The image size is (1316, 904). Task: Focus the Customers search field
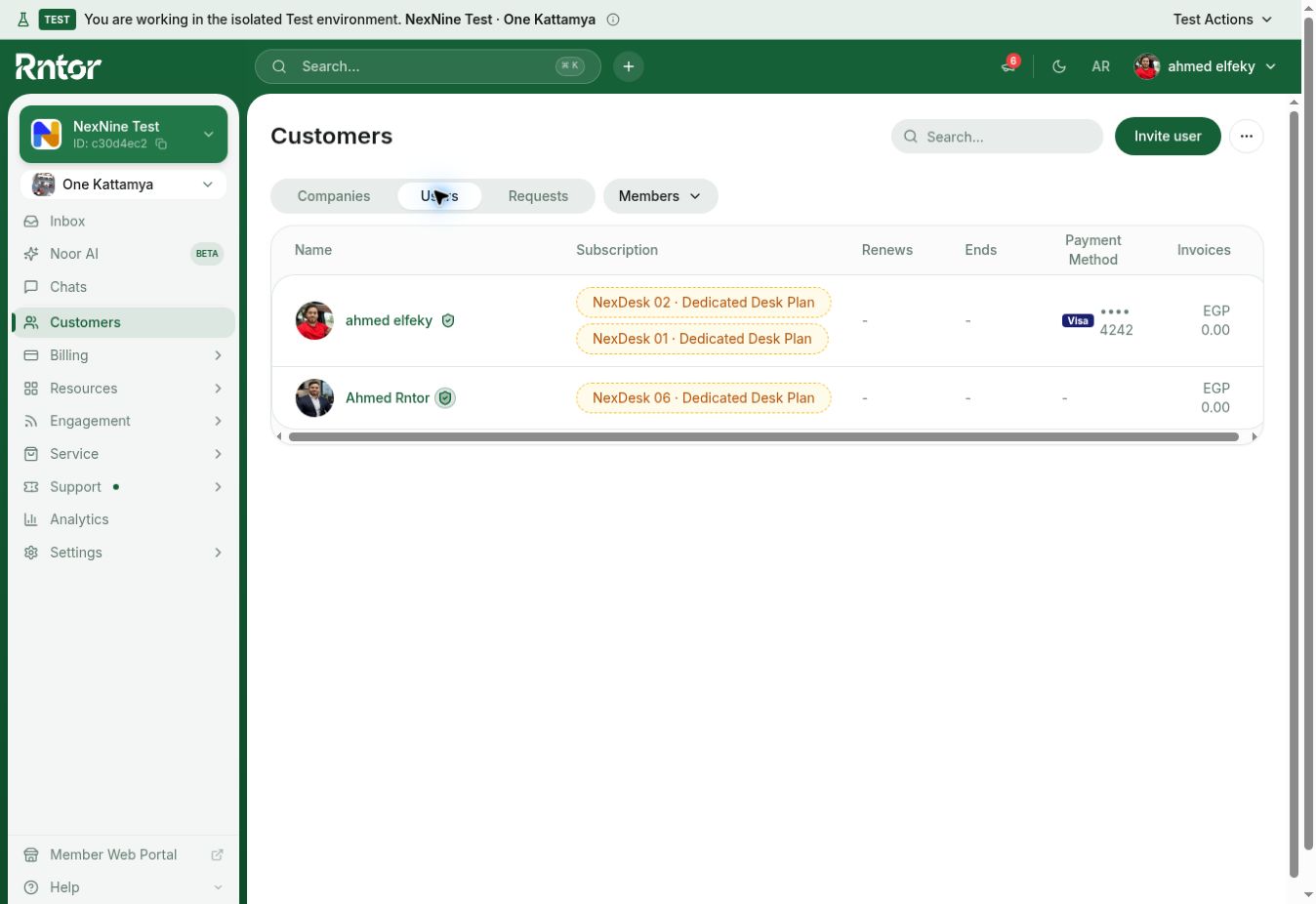tap(997, 137)
